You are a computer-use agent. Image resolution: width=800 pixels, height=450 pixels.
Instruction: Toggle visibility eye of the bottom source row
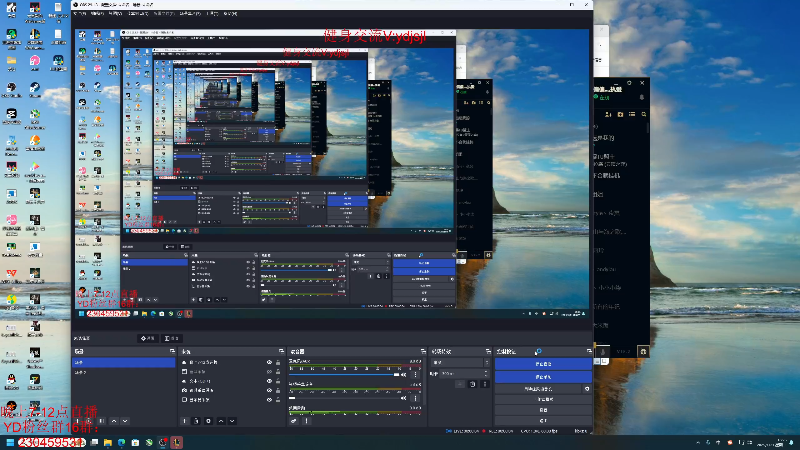point(269,399)
